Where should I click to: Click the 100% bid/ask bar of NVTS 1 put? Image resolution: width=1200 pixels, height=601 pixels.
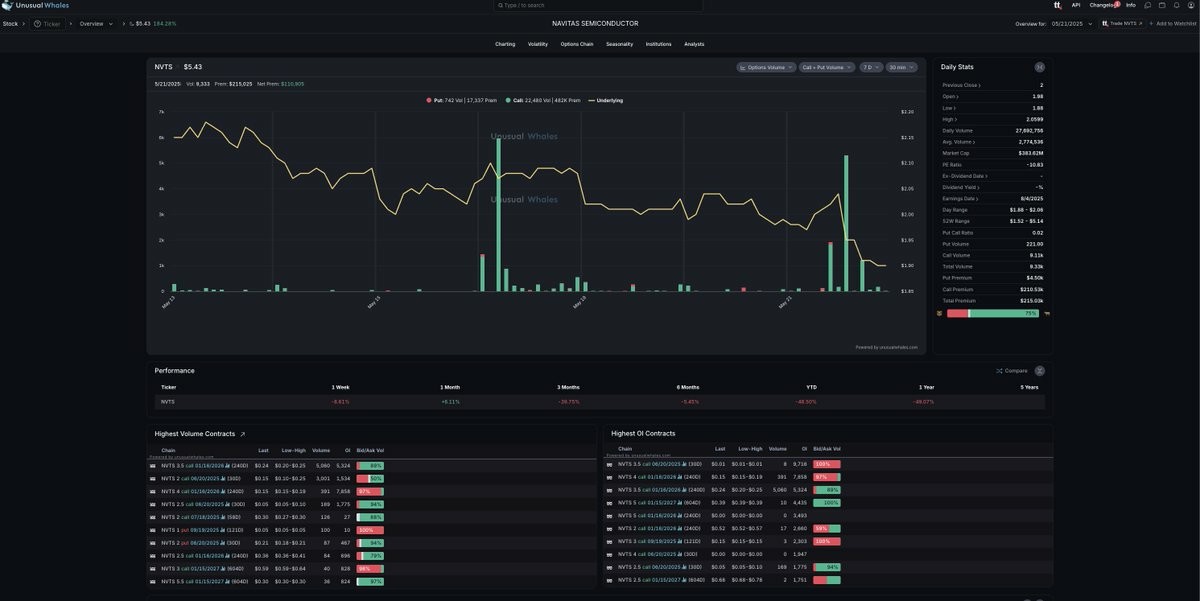[x=370, y=530]
